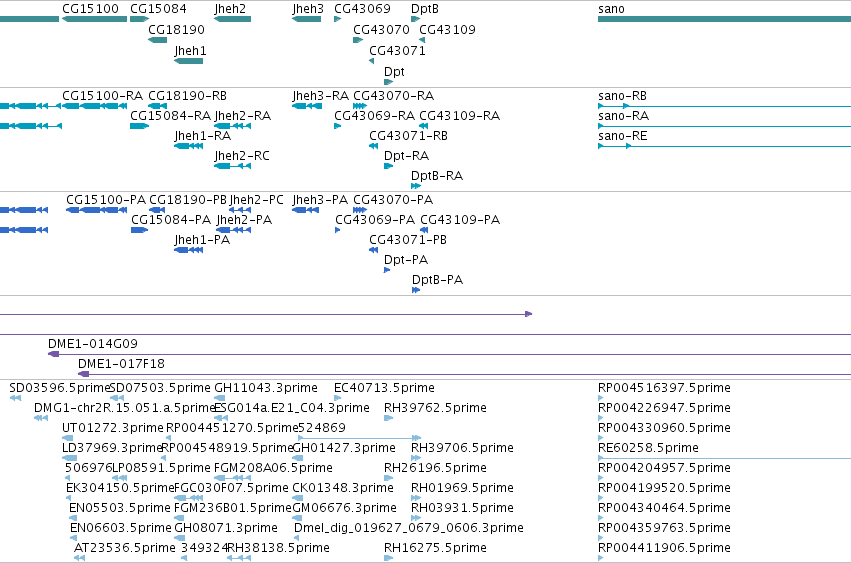Select the CK01348.3prime EST
The width and height of the screenshot is (851, 563).
tap(298, 499)
